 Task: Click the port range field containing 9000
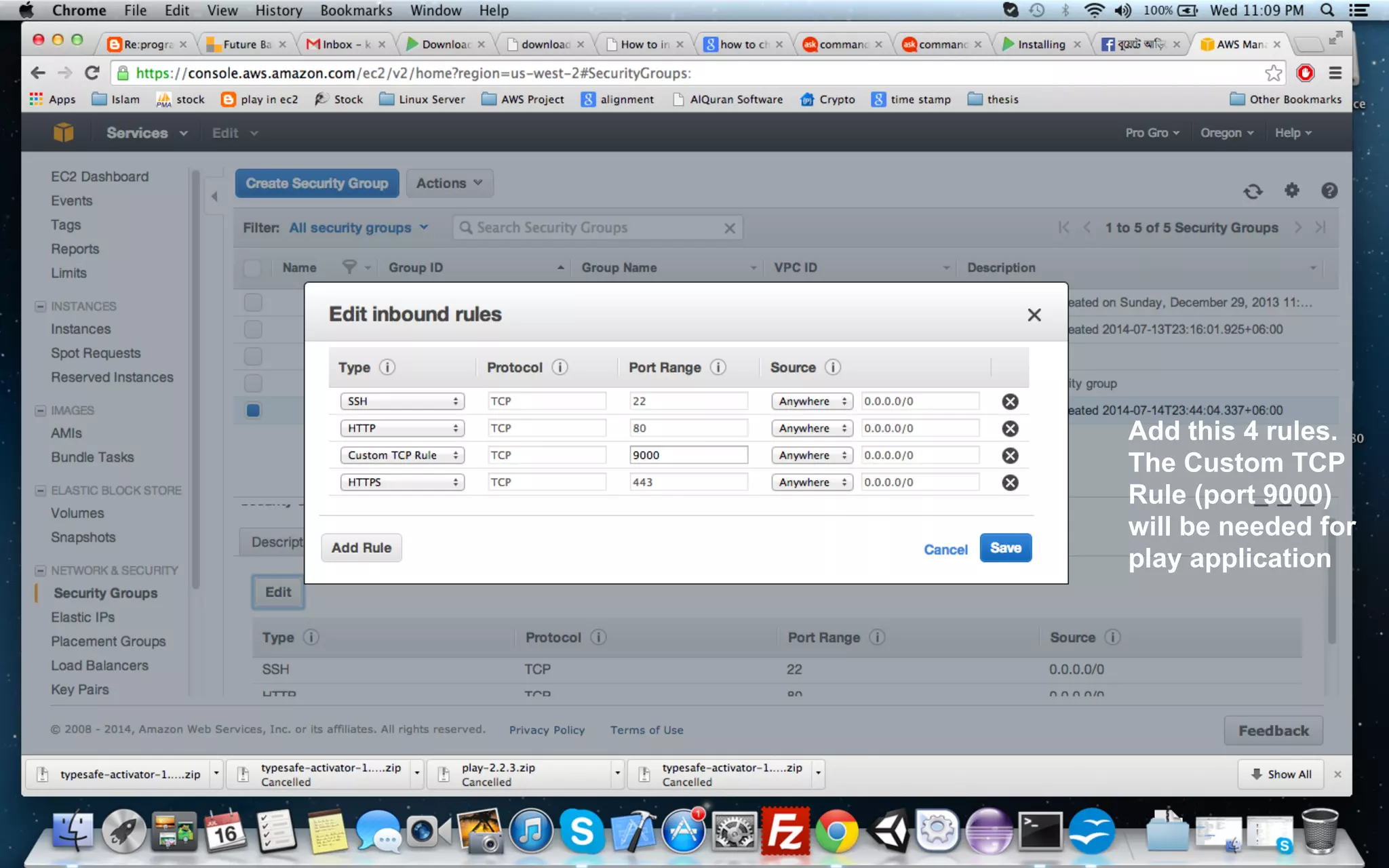(688, 455)
